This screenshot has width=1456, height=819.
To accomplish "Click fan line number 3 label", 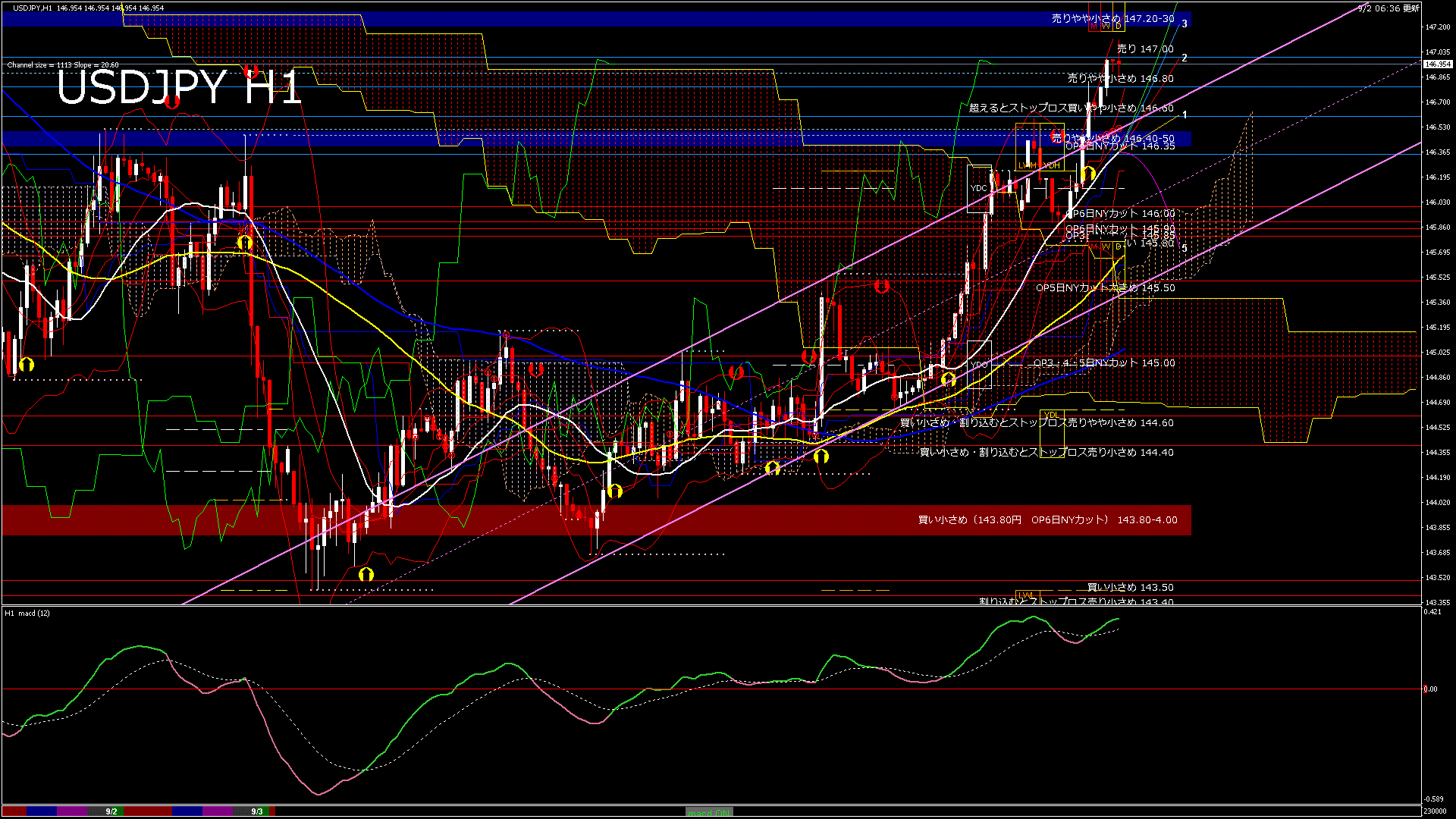I will pyautogui.click(x=1185, y=24).
